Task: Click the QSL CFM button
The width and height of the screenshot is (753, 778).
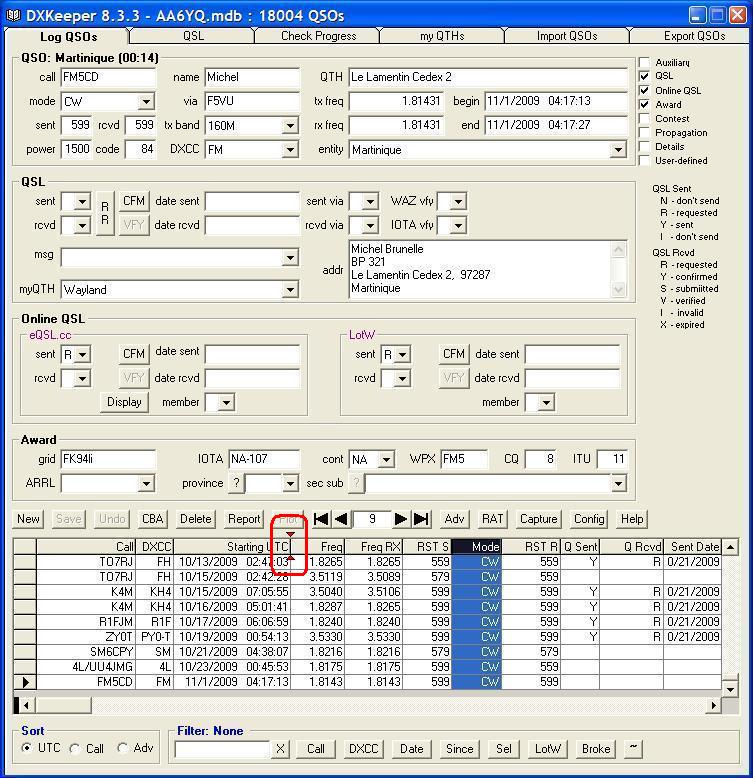Action: [134, 201]
